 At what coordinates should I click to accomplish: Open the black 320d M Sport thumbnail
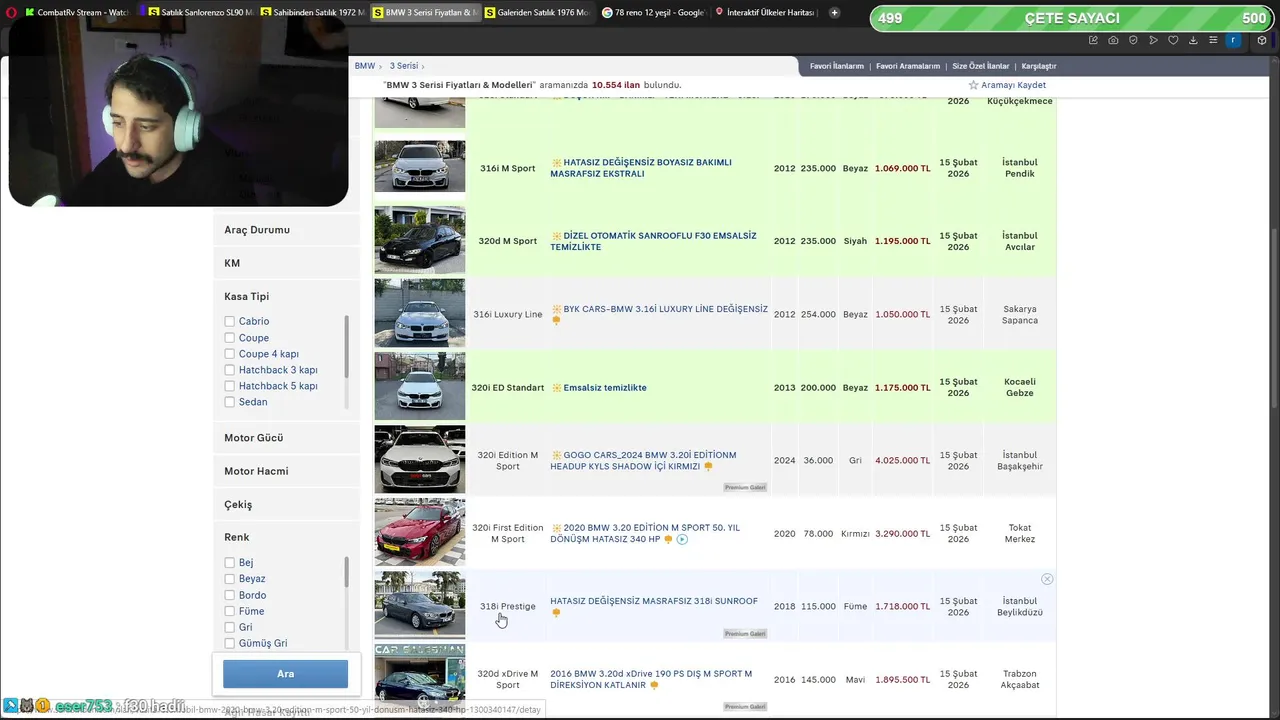point(420,240)
